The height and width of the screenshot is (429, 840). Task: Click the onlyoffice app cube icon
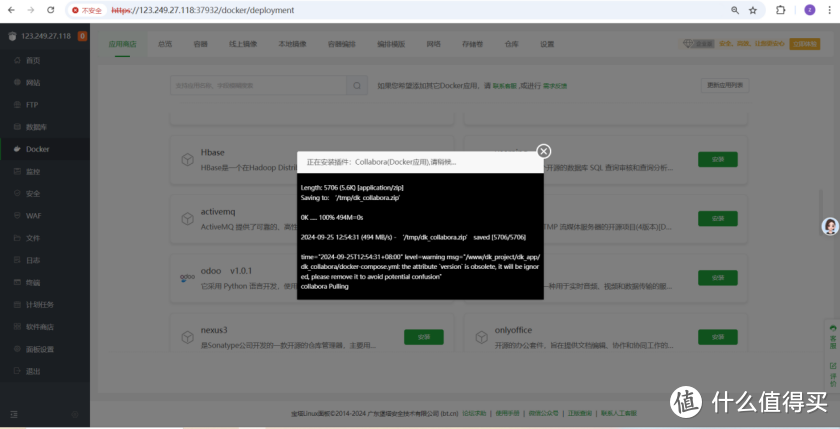click(x=481, y=337)
